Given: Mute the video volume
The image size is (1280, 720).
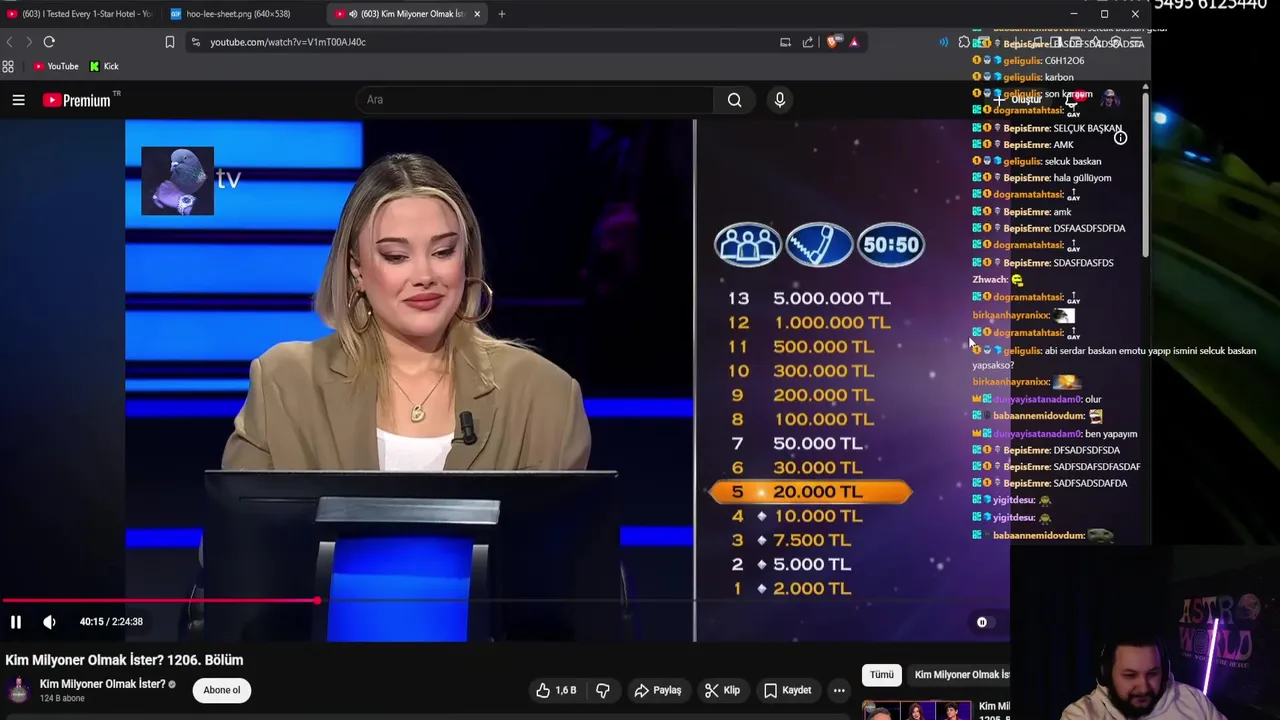Looking at the screenshot, I should [49, 622].
